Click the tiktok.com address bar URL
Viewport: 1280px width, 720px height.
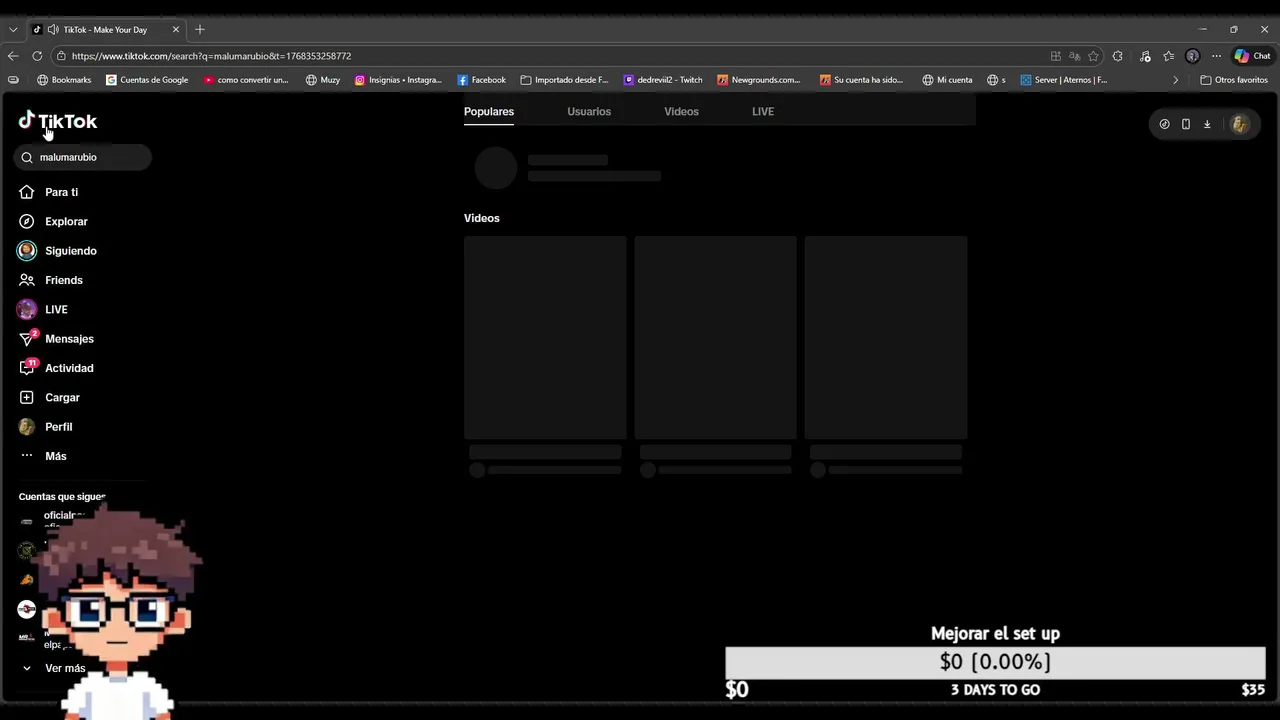[x=211, y=56]
